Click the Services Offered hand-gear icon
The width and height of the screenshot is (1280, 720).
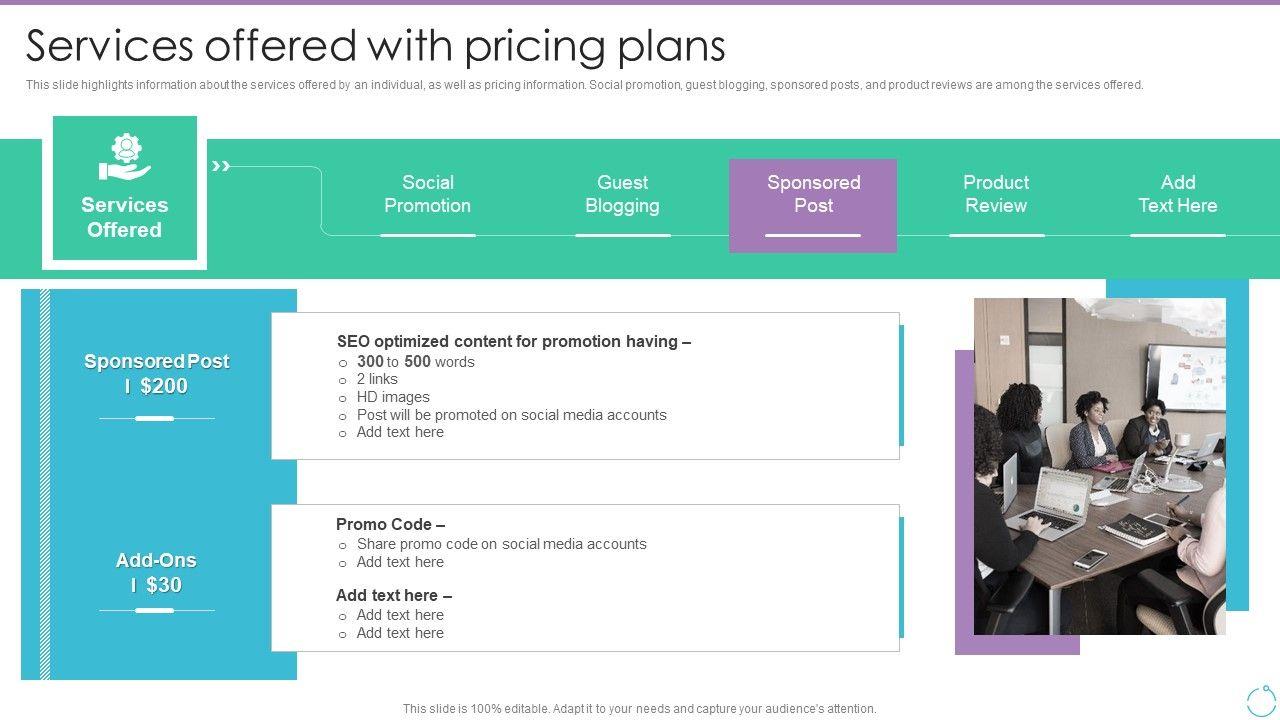[x=125, y=158]
